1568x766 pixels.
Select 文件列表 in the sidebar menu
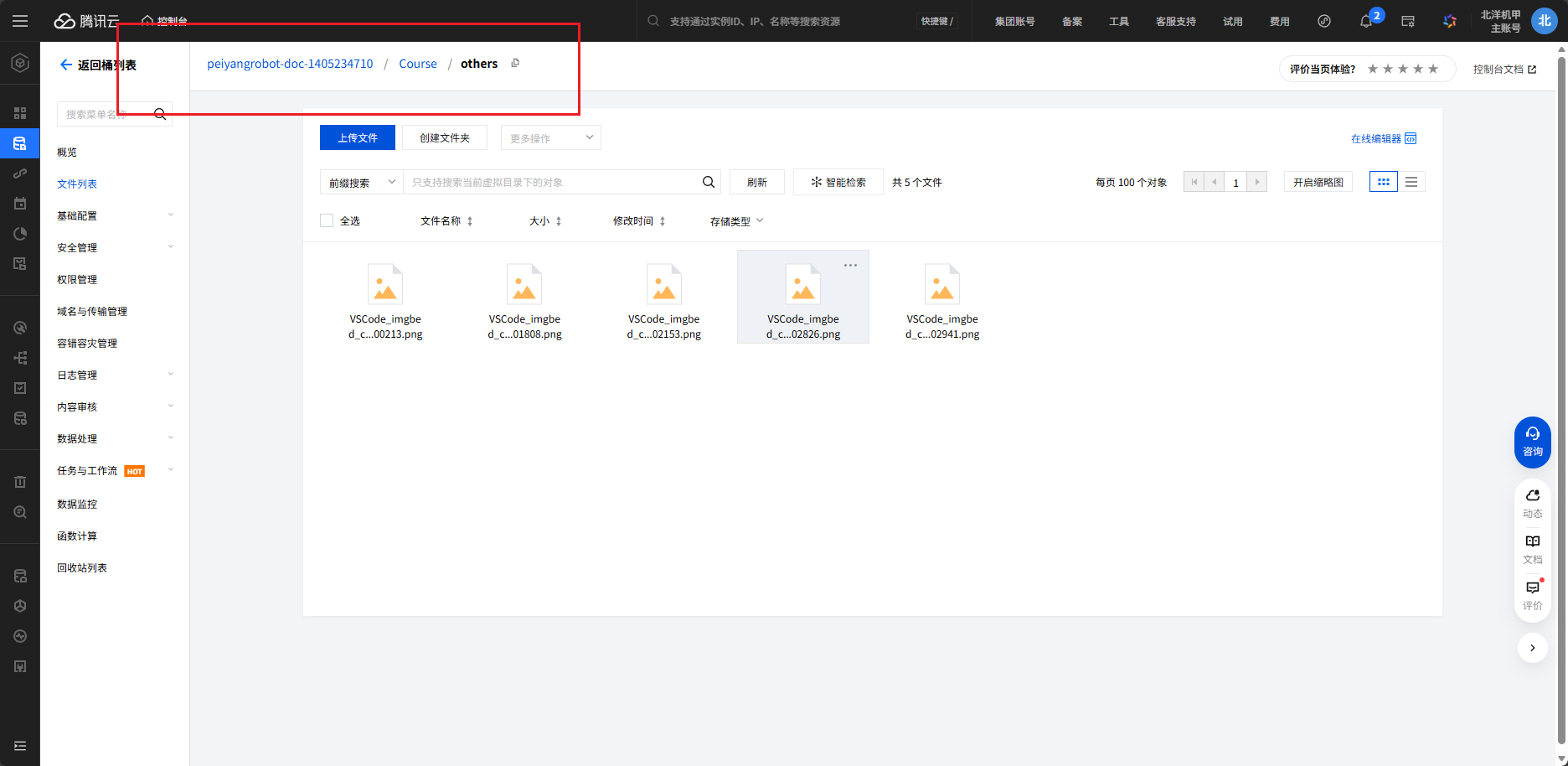point(77,184)
